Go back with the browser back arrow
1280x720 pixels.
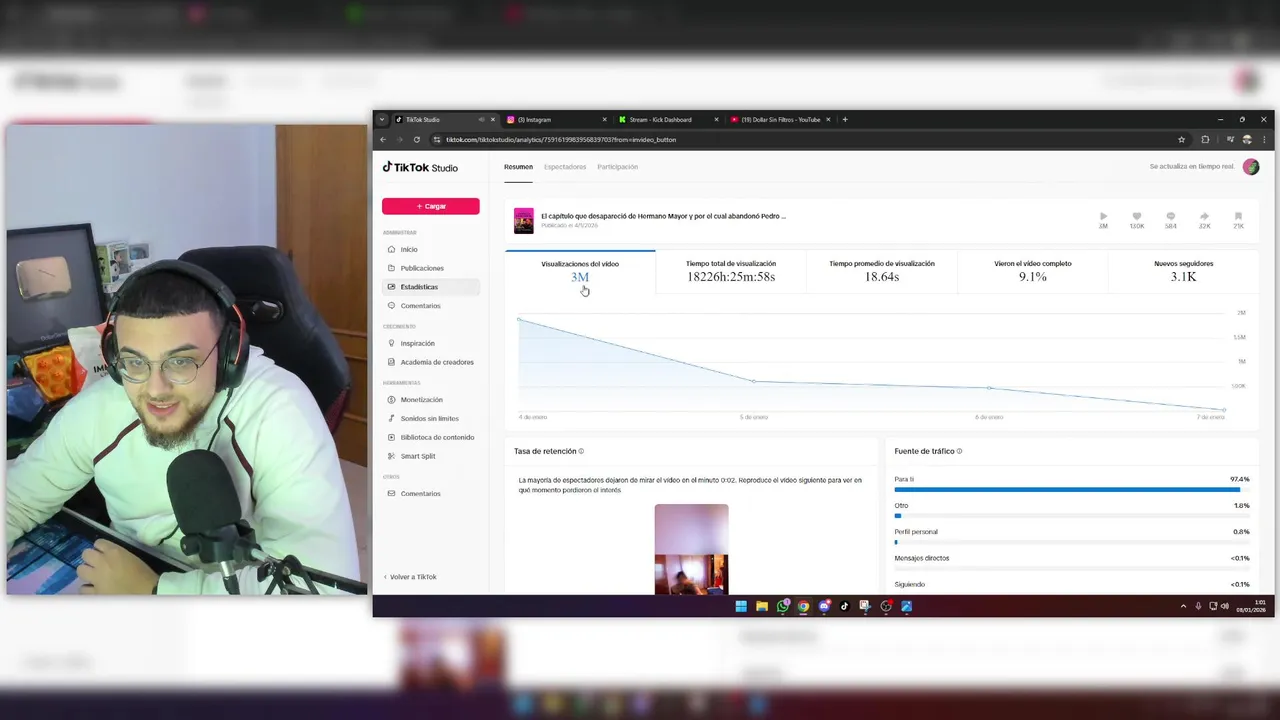point(383,140)
